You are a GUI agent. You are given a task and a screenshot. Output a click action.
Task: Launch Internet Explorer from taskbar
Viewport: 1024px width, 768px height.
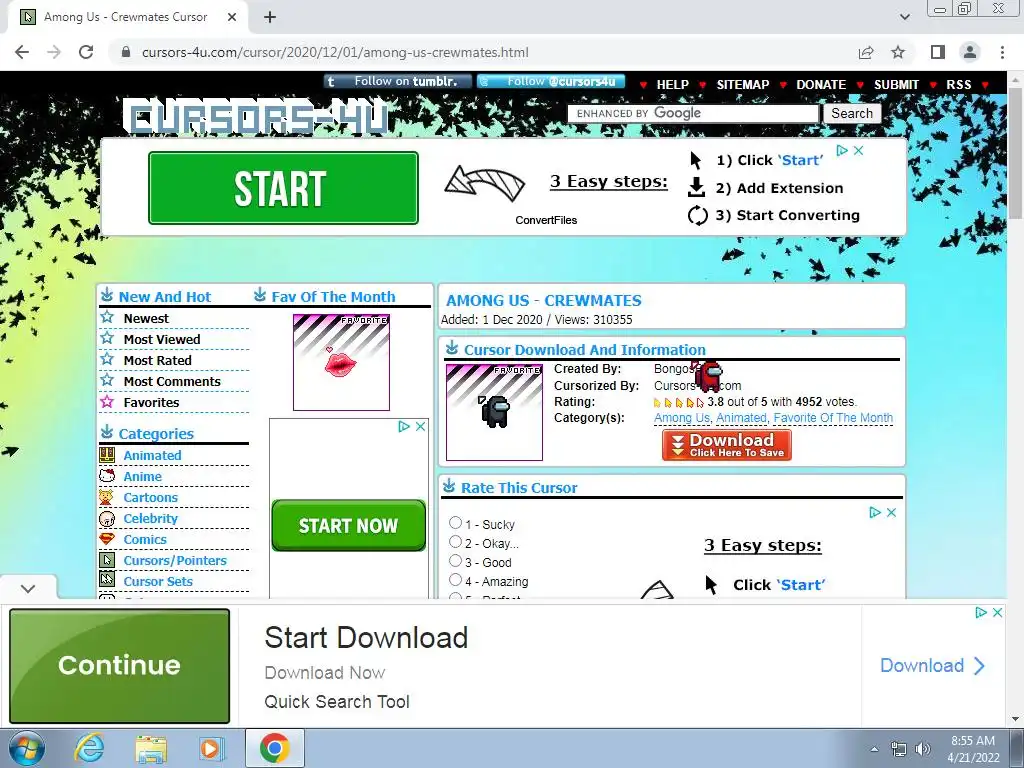(89, 748)
